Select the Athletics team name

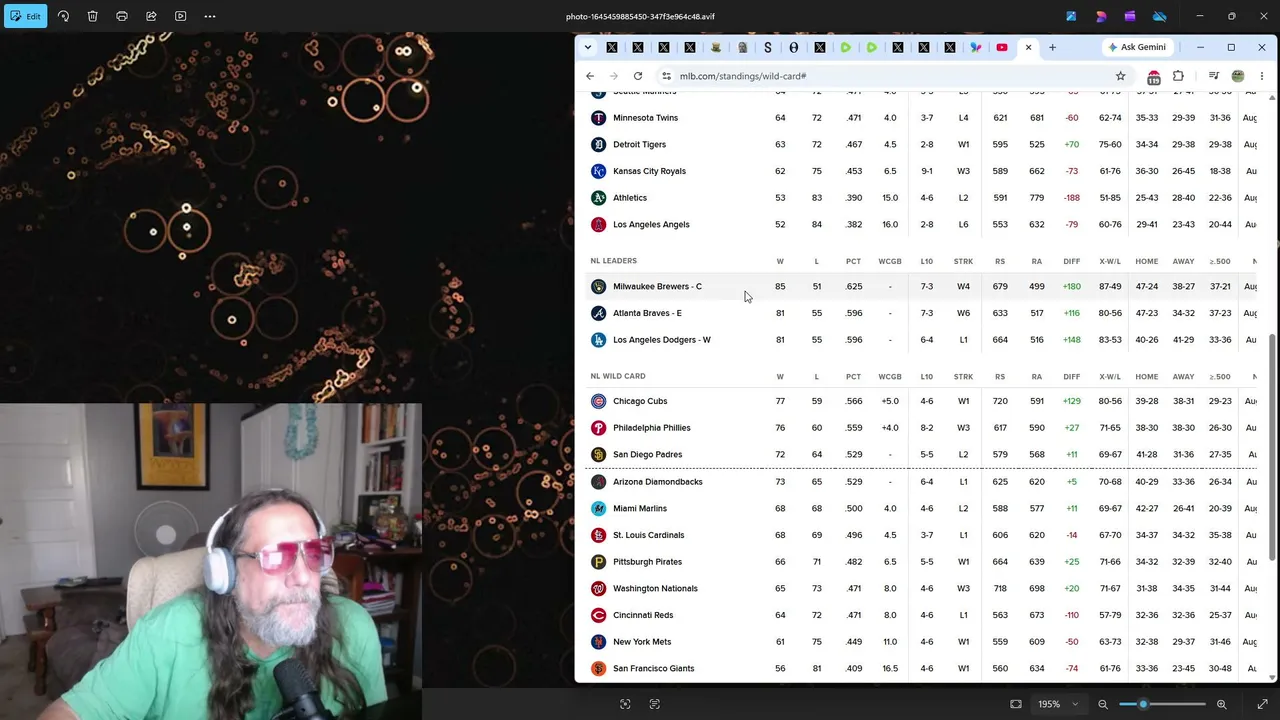tap(630, 198)
